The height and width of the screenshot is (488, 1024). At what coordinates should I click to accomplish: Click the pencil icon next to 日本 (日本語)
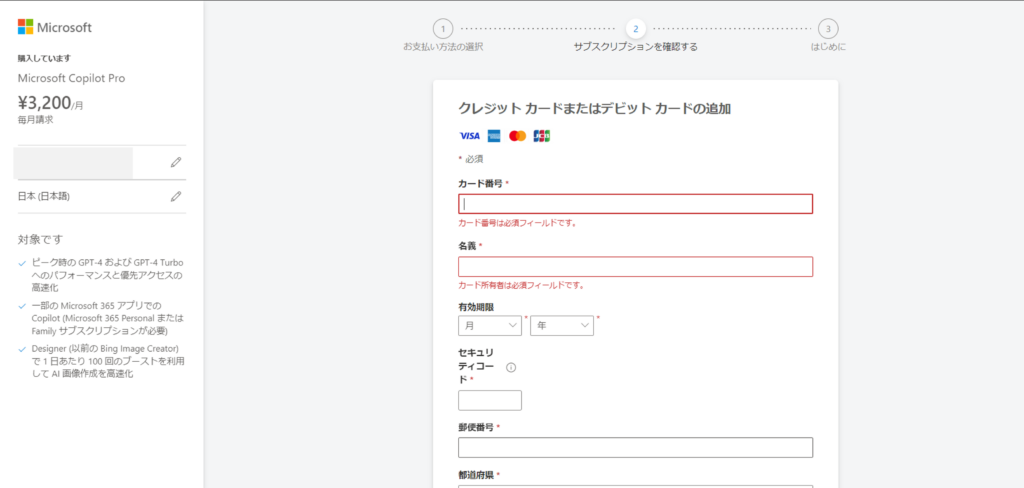tap(176, 196)
